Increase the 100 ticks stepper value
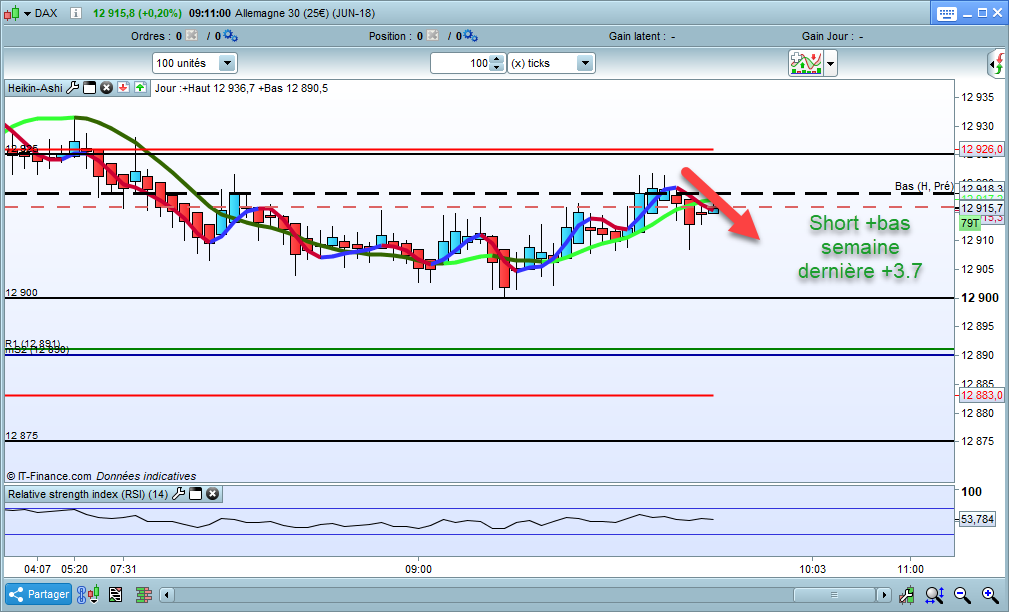Image resolution: width=1009 pixels, height=612 pixels. click(496, 59)
